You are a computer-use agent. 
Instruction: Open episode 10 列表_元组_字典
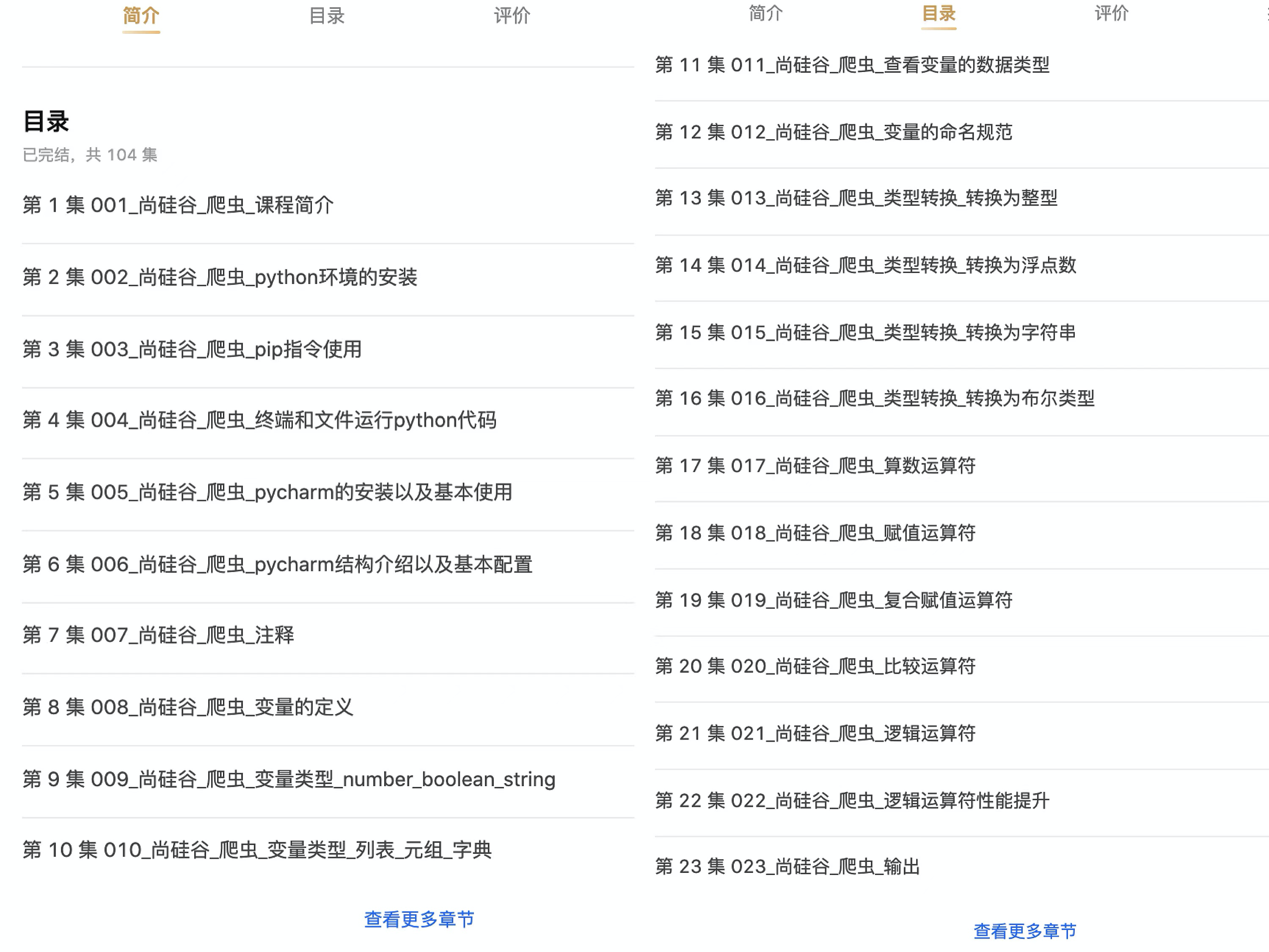pyautogui.click(x=257, y=850)
